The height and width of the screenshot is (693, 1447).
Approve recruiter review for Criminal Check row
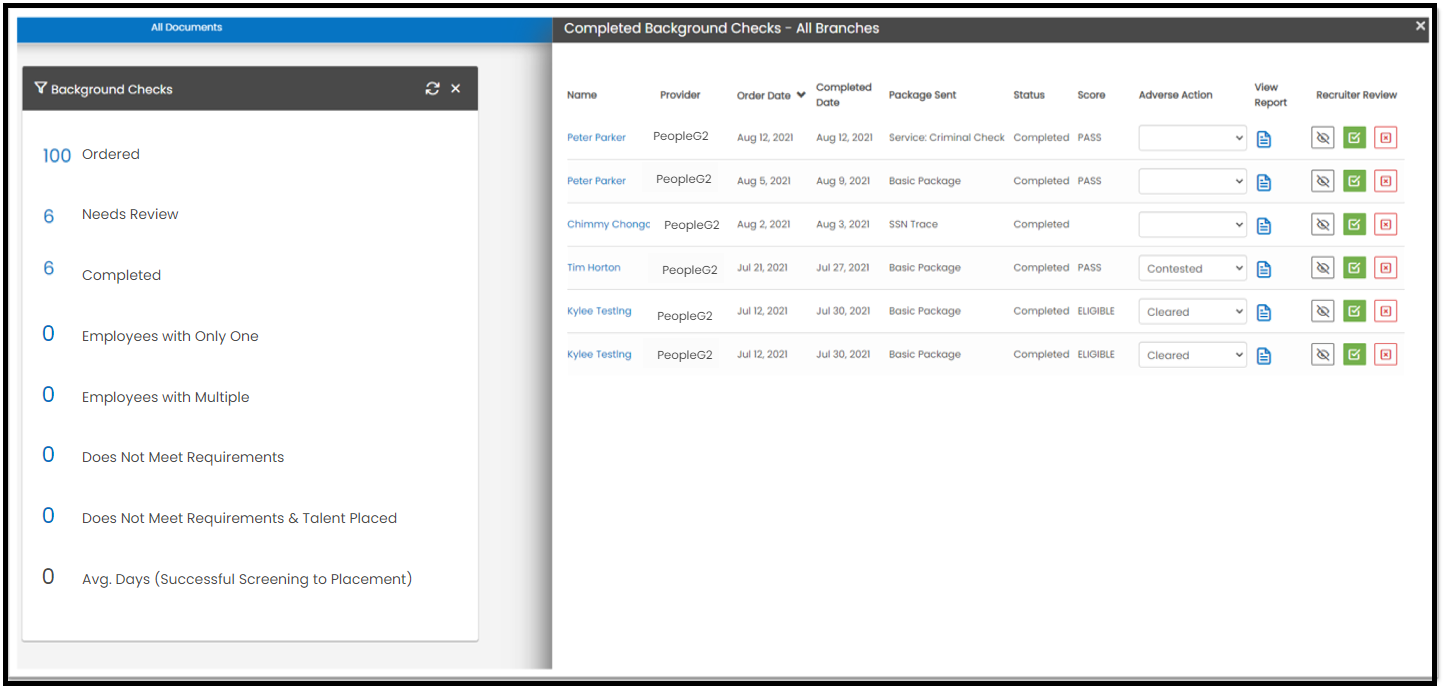click(1354, 138)
